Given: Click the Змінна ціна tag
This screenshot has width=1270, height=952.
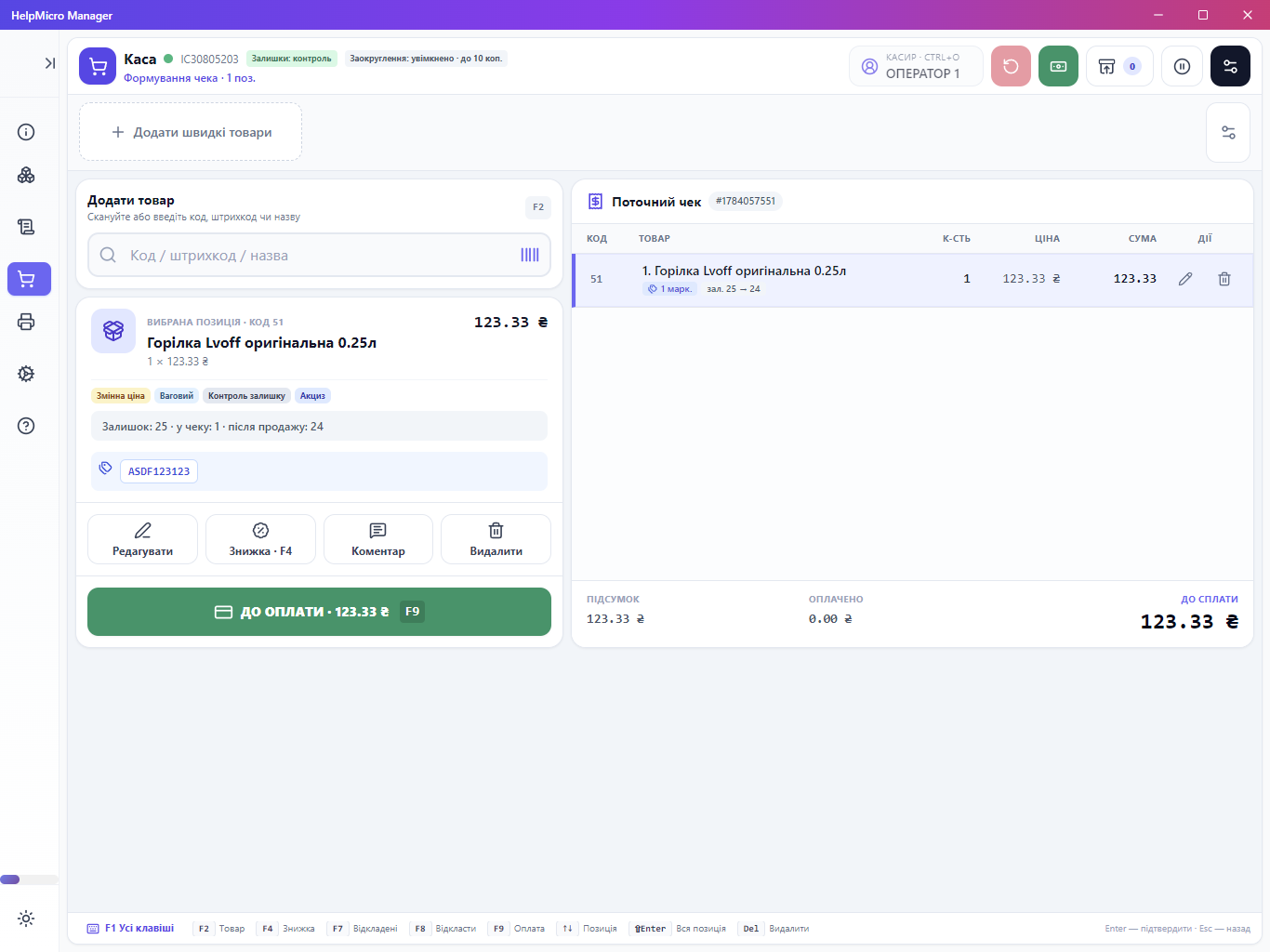Looking at the screenshot, I should (x=121, y=396).
